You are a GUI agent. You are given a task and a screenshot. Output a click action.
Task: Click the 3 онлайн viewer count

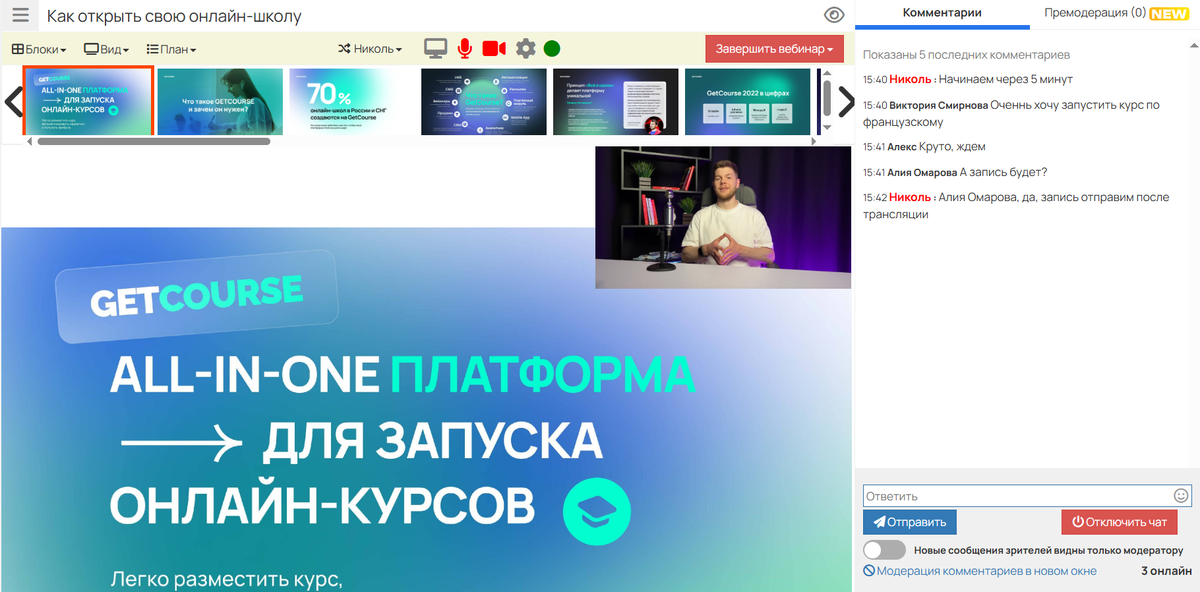coord(1166,571)
